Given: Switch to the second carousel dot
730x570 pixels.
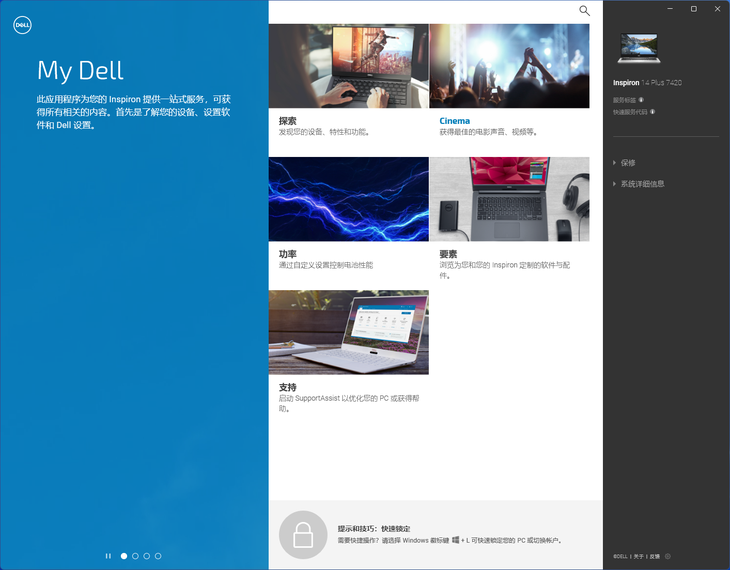Looking at the screenshot, I should 135,555.
